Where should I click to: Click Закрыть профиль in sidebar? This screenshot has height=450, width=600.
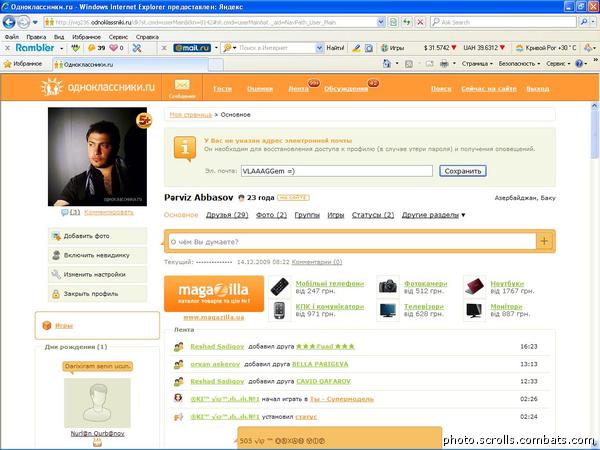98,294
